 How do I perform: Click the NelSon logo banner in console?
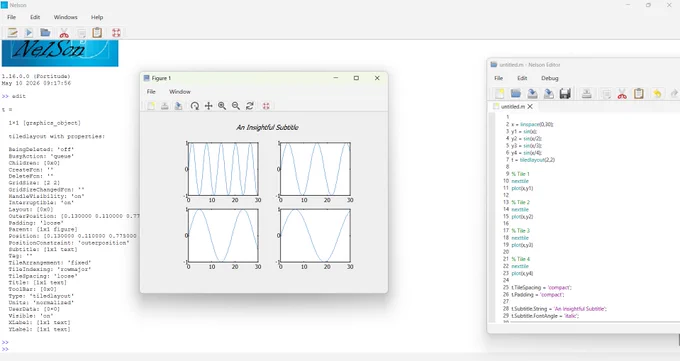(60, 53)
